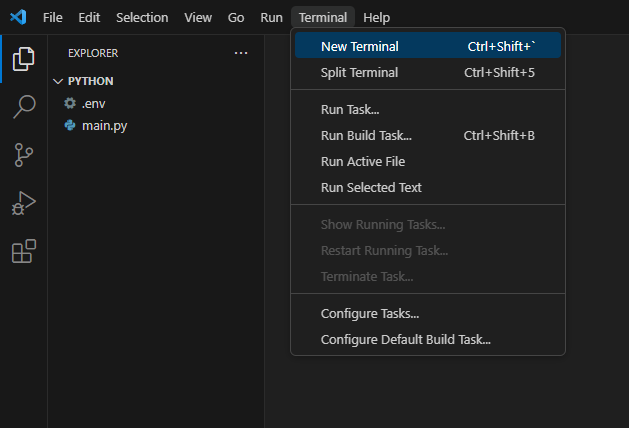Open Explorer views and more actions ellipsis
The width and height of the screenshot is (629, 428).
(240, 53)
